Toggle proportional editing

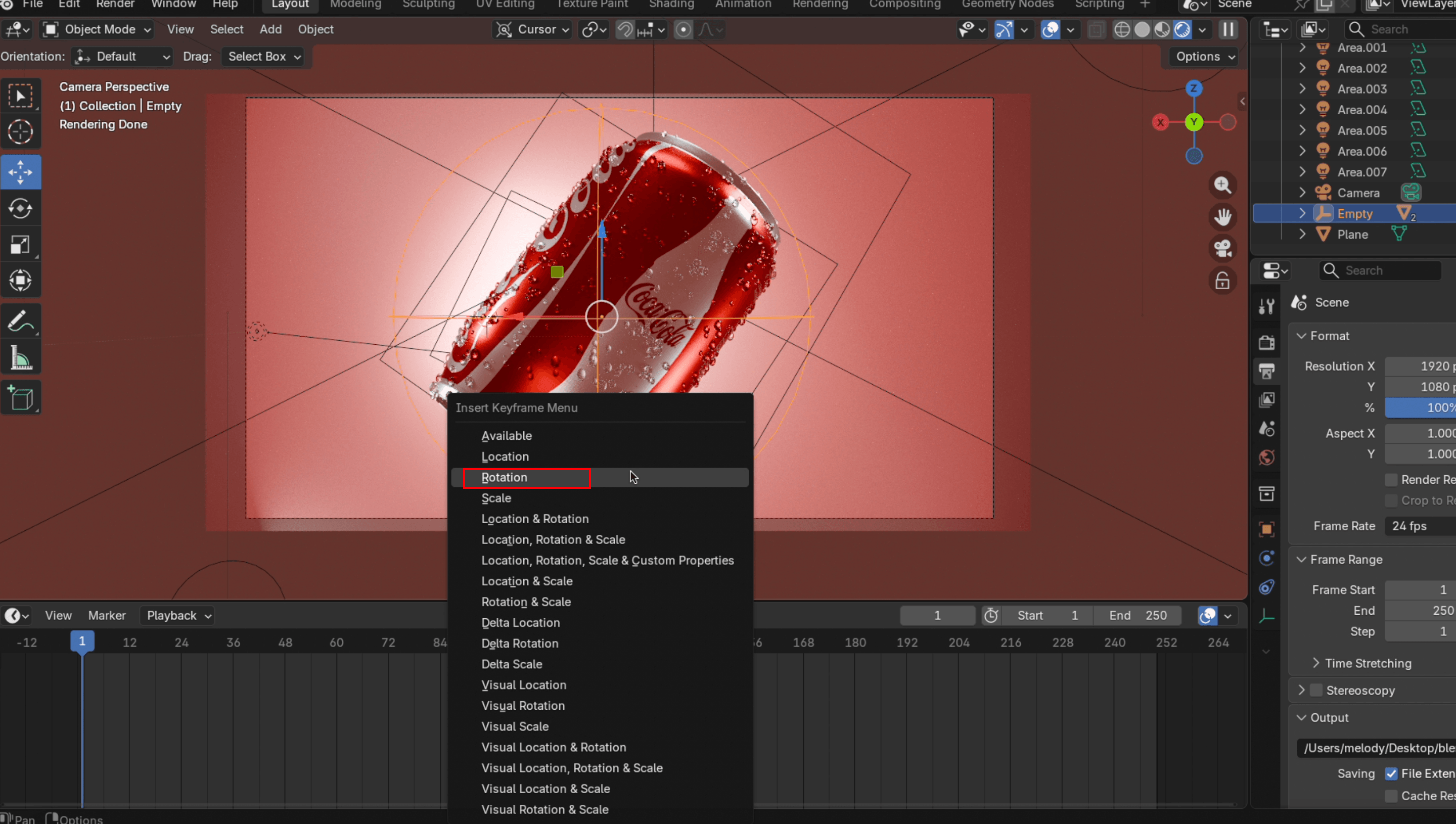[683, 29]
